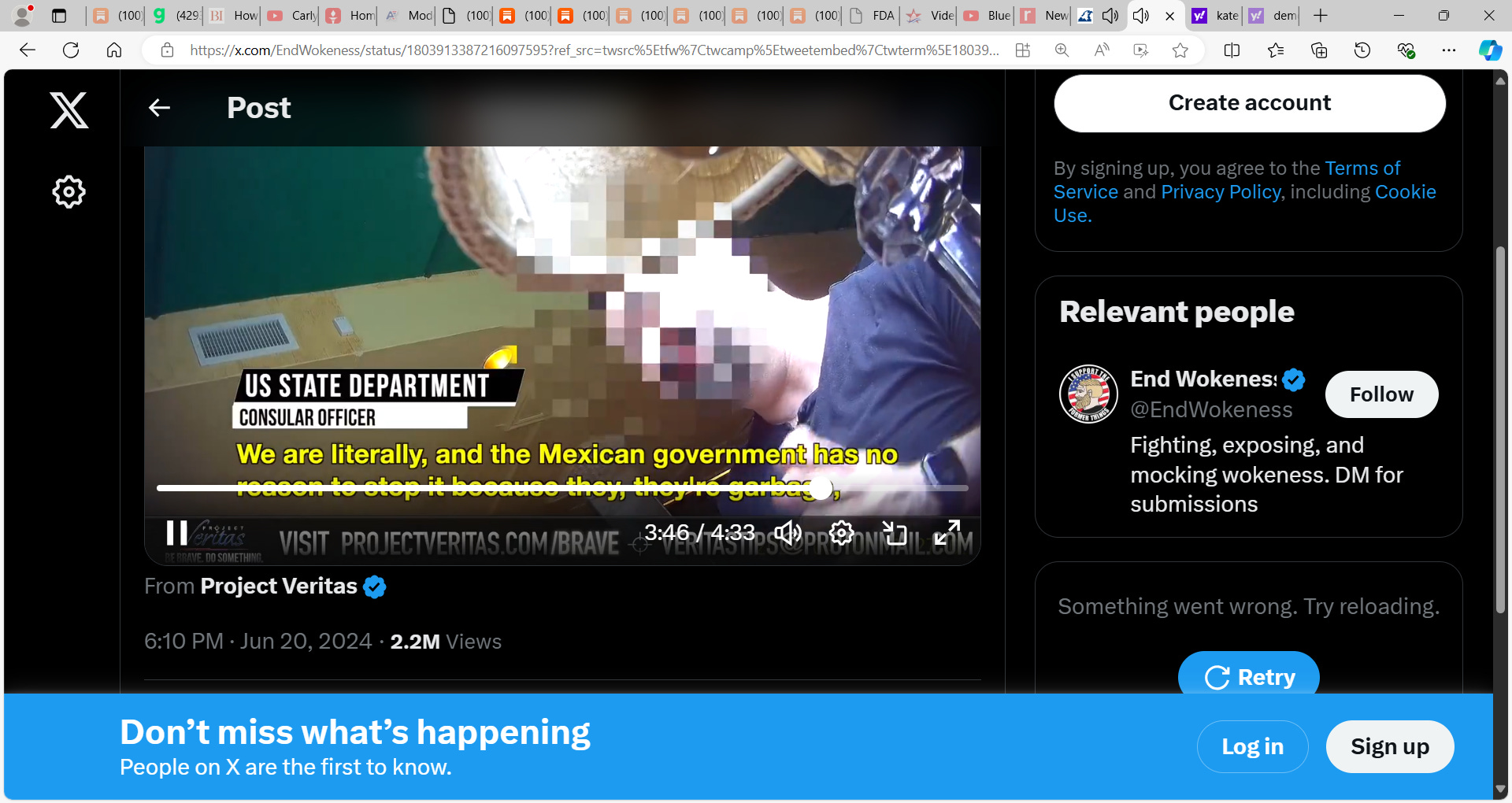Open the Favorites list
Viewport: 1512px width, 803px height.
tap(1276, 50)
